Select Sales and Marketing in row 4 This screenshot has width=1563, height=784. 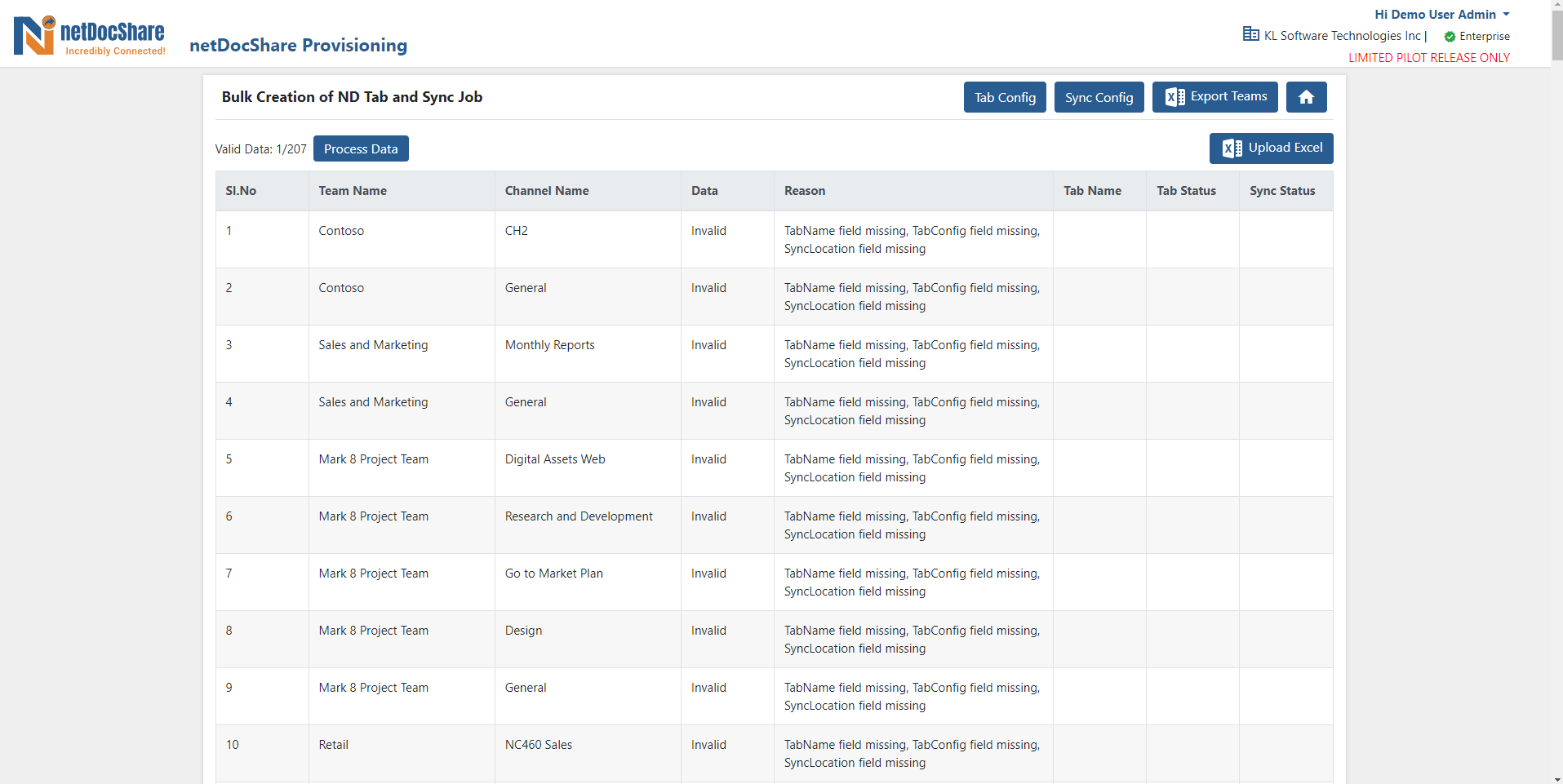point(402,411)
